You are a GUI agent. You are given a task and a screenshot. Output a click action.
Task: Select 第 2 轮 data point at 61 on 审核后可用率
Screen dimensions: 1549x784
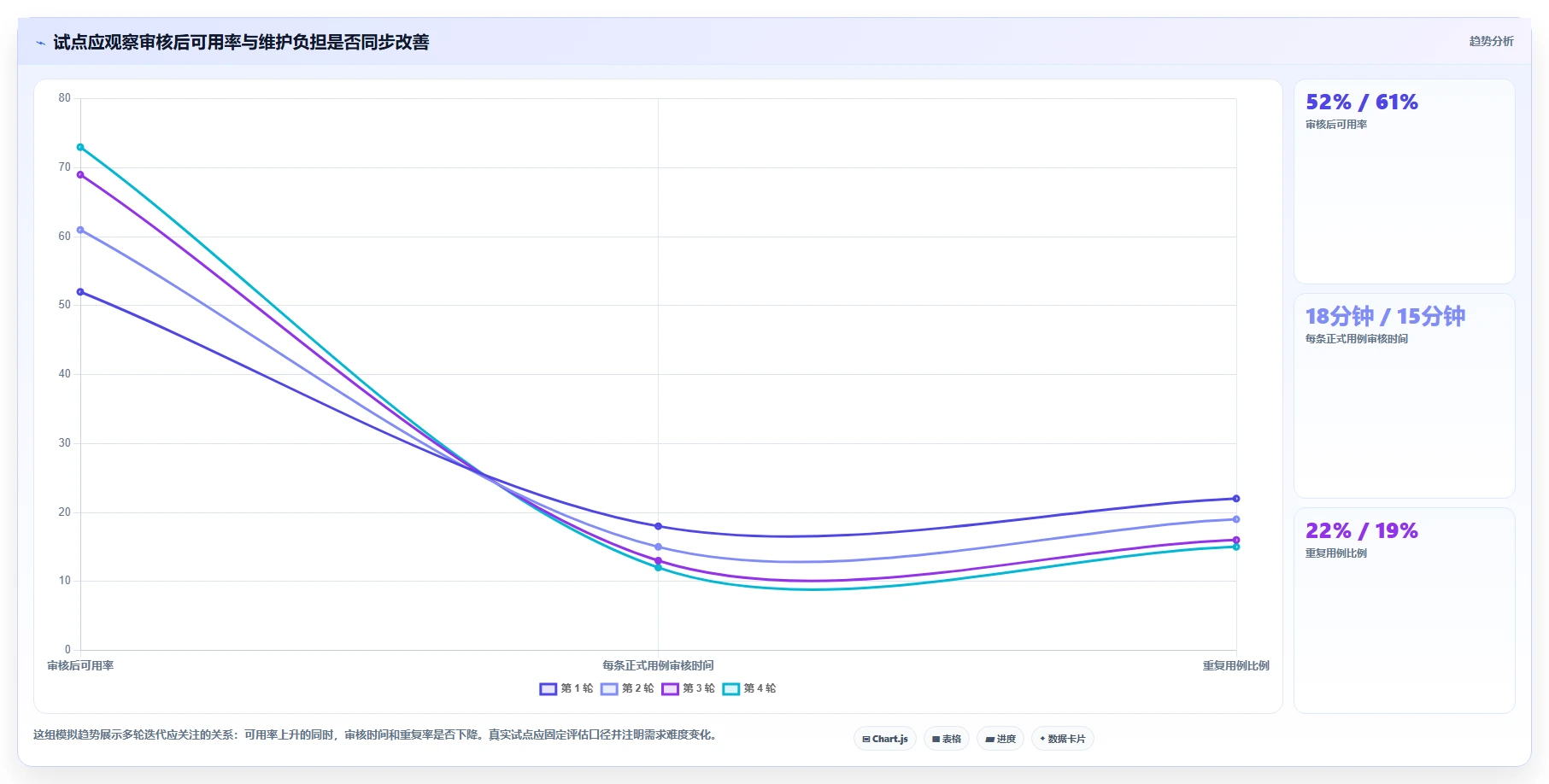coord(80,230)
